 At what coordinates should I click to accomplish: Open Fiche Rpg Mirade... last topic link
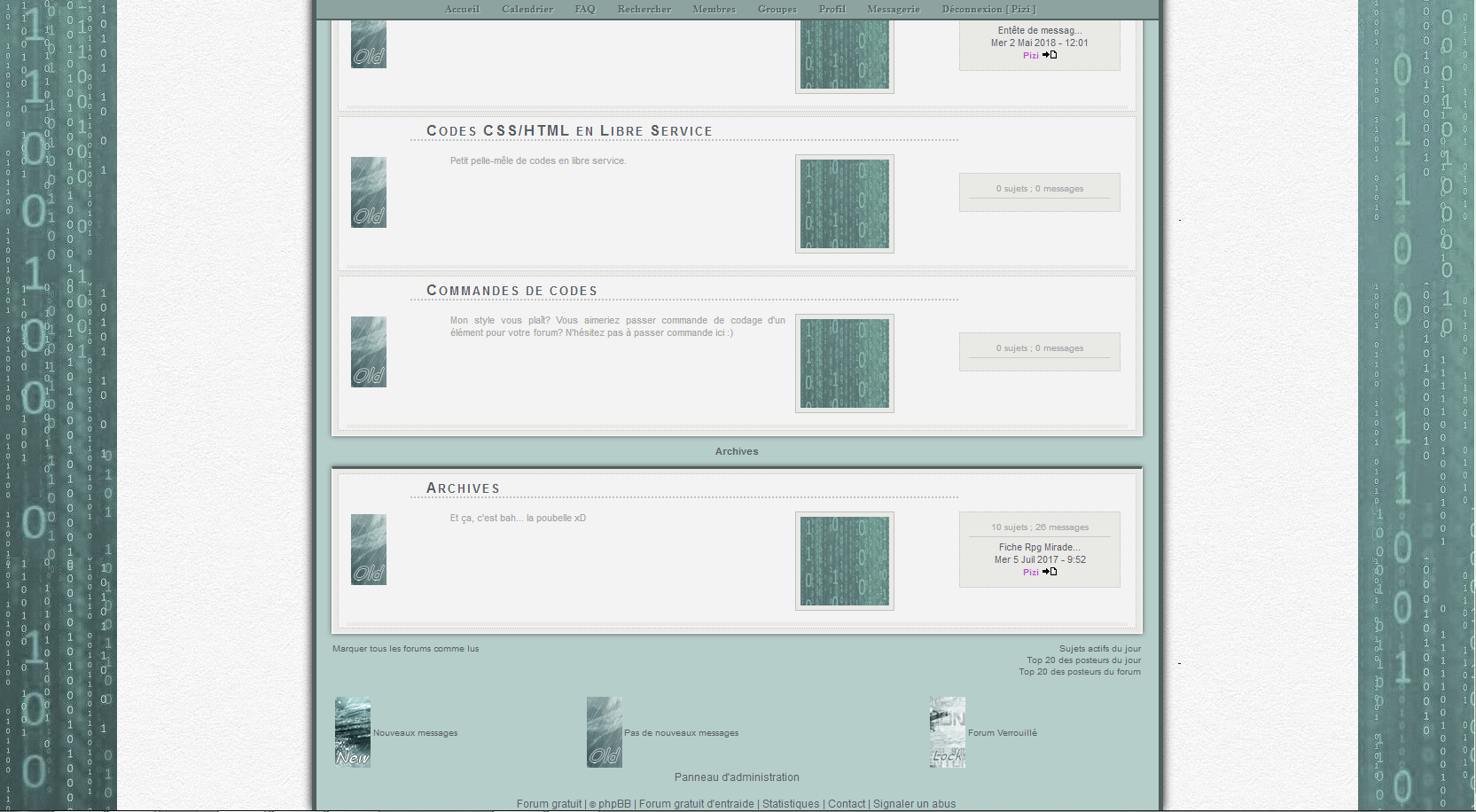tap(1039, 548)
